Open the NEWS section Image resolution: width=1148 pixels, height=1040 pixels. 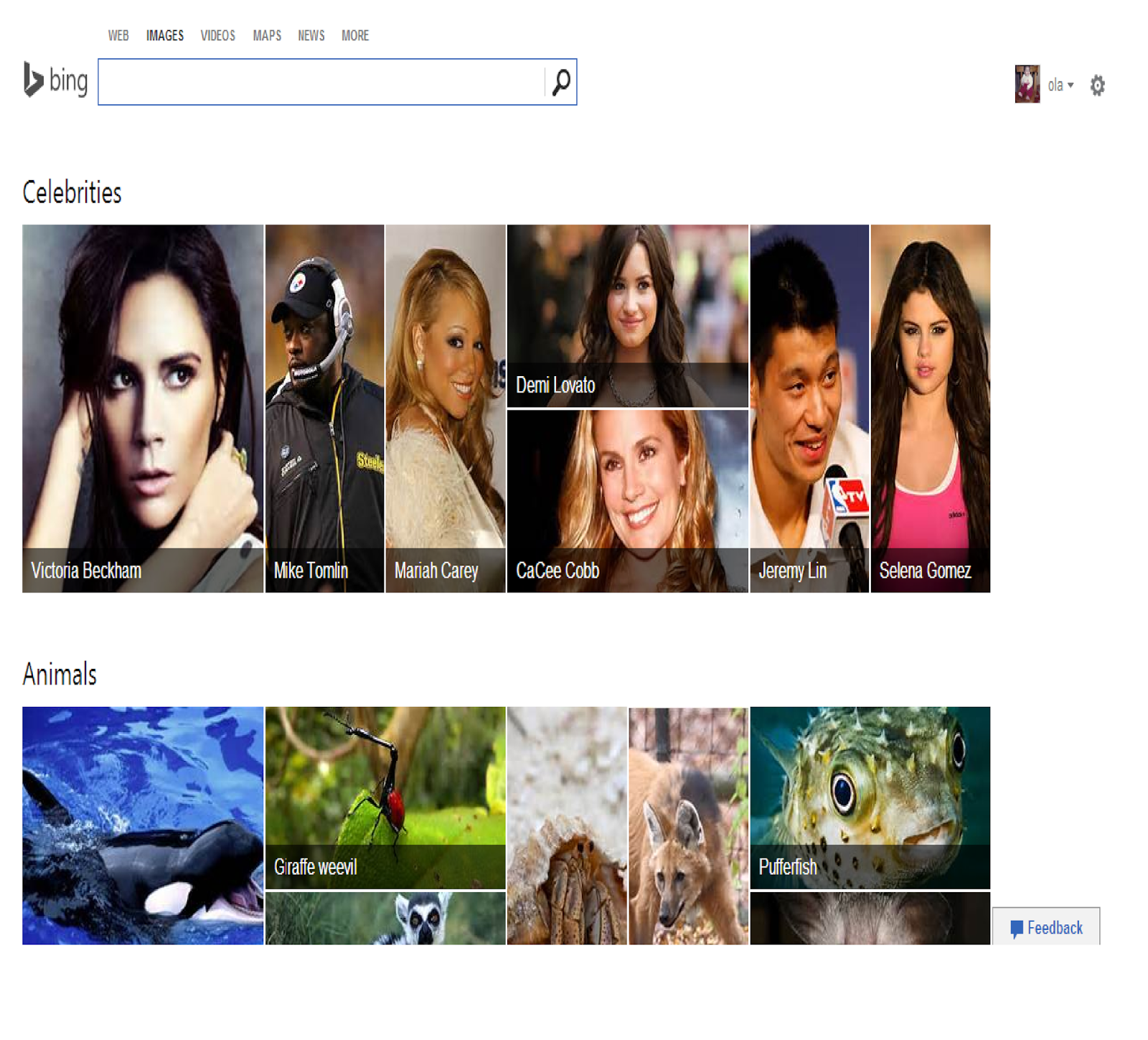(311, 35)
